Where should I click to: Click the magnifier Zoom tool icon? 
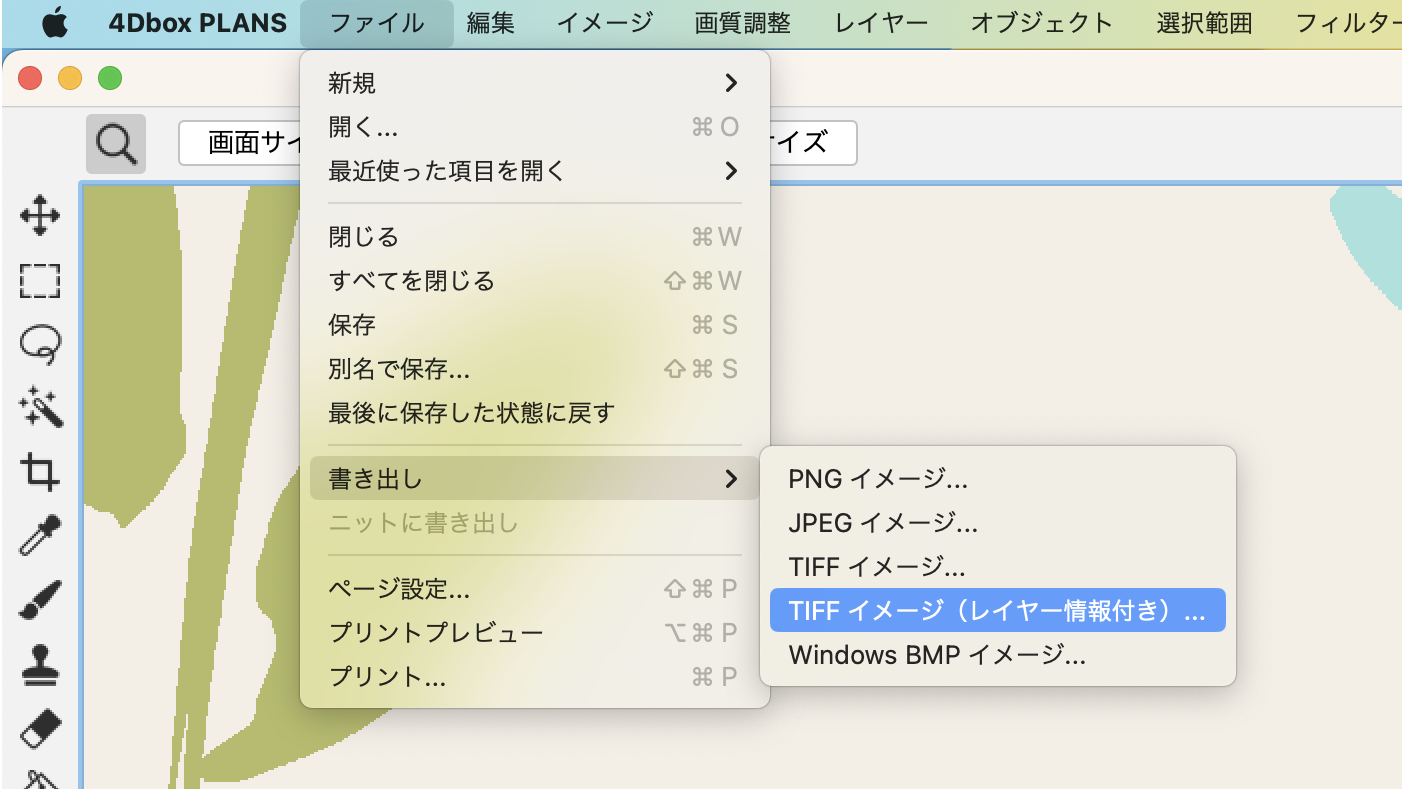116,144
